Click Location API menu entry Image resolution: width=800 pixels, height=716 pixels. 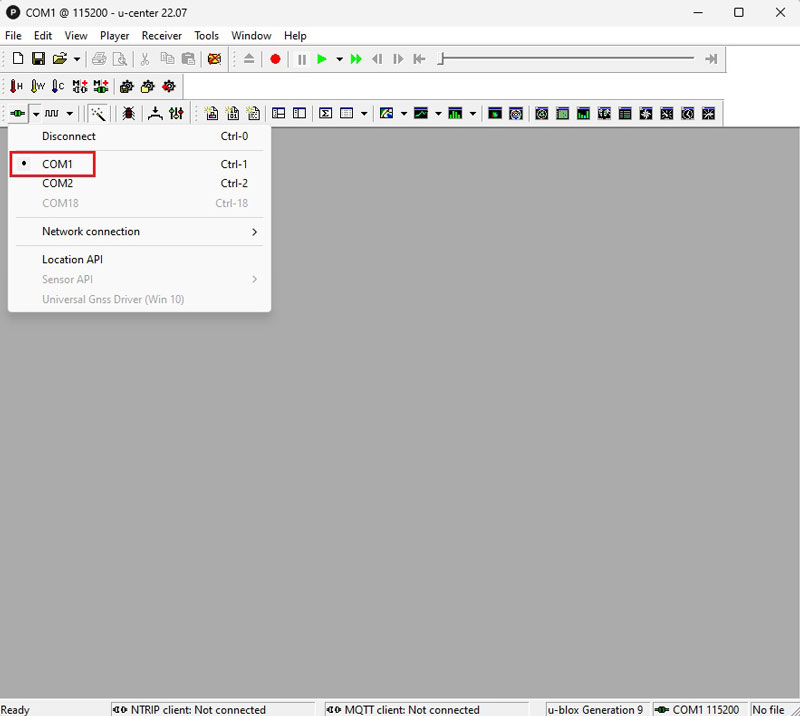click(72, 260)
